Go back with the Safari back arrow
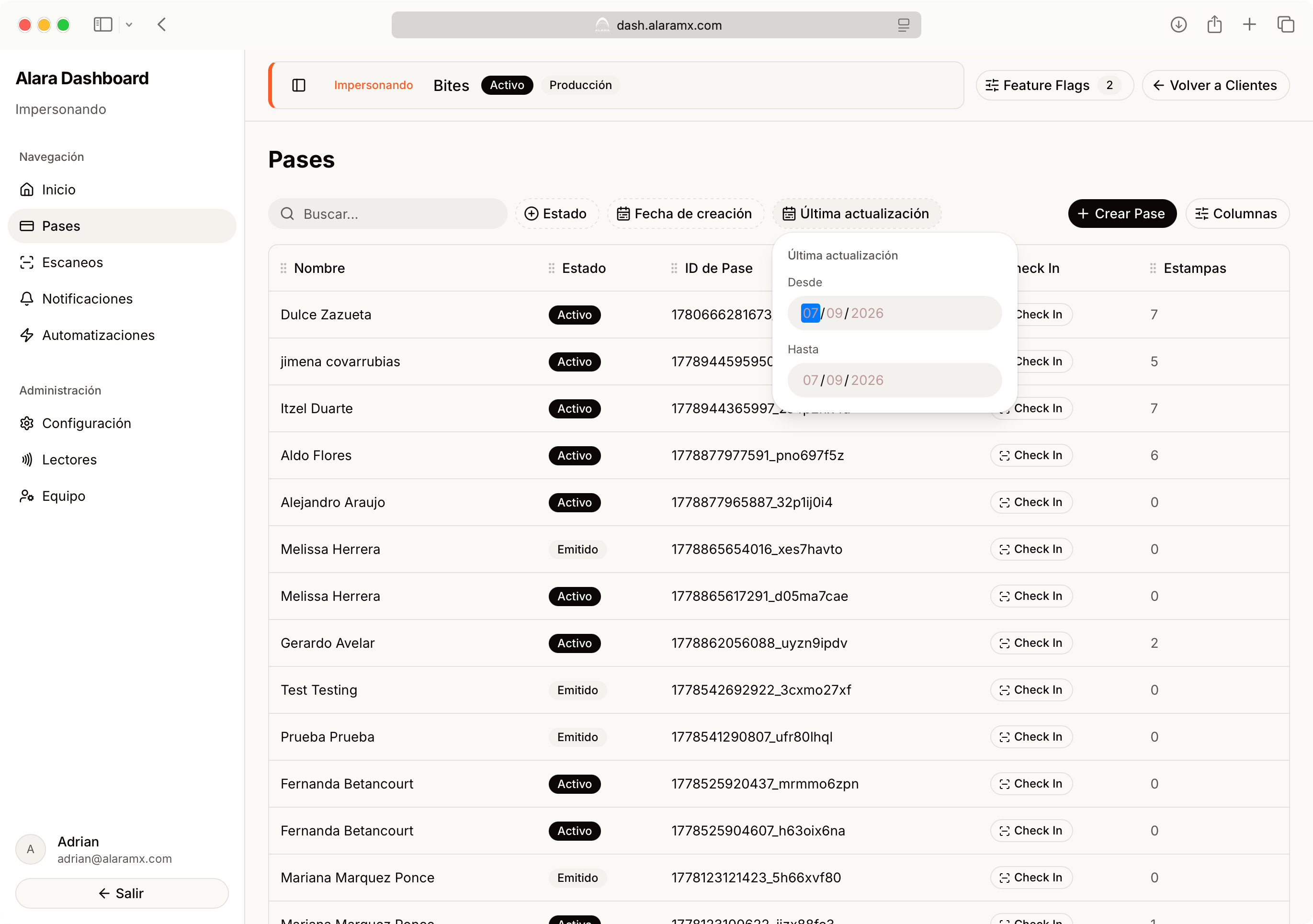 pos(162,24)
